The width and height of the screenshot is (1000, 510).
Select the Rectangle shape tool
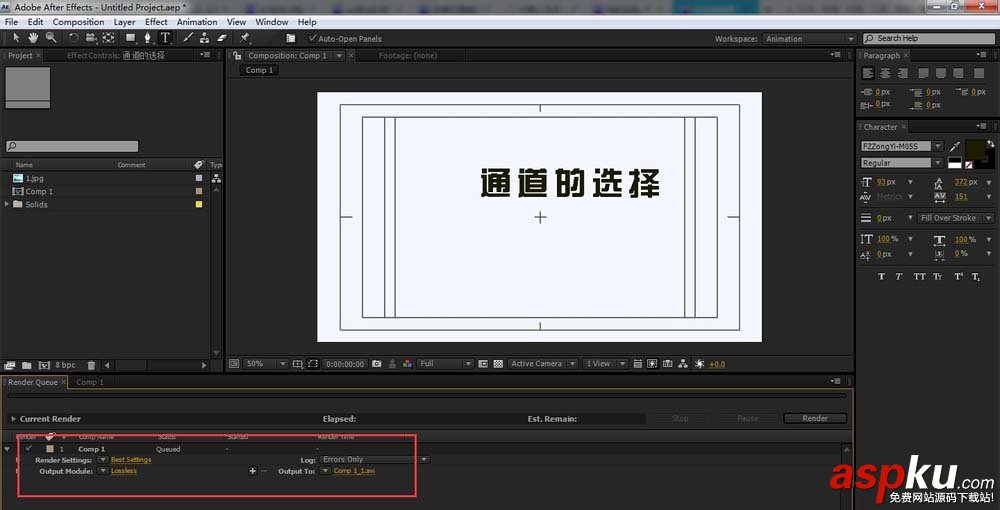[x=131, y=38]
